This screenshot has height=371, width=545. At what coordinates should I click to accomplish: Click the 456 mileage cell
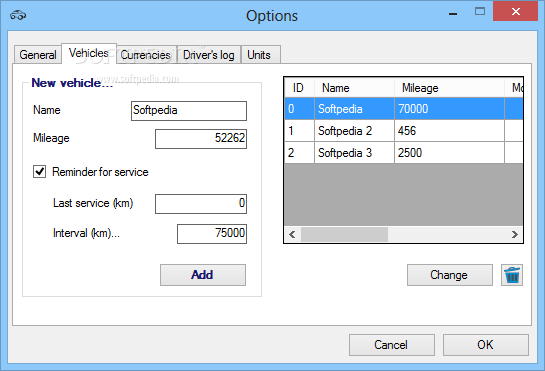click(x=449, y=131)
